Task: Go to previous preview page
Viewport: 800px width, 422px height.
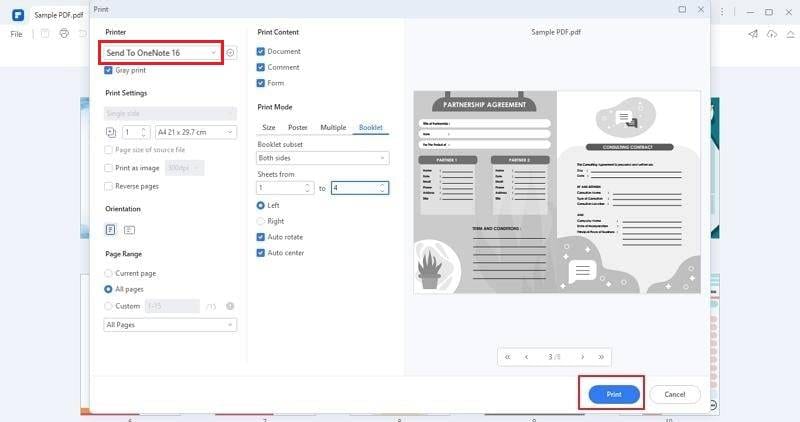Action: coord(526,357)
